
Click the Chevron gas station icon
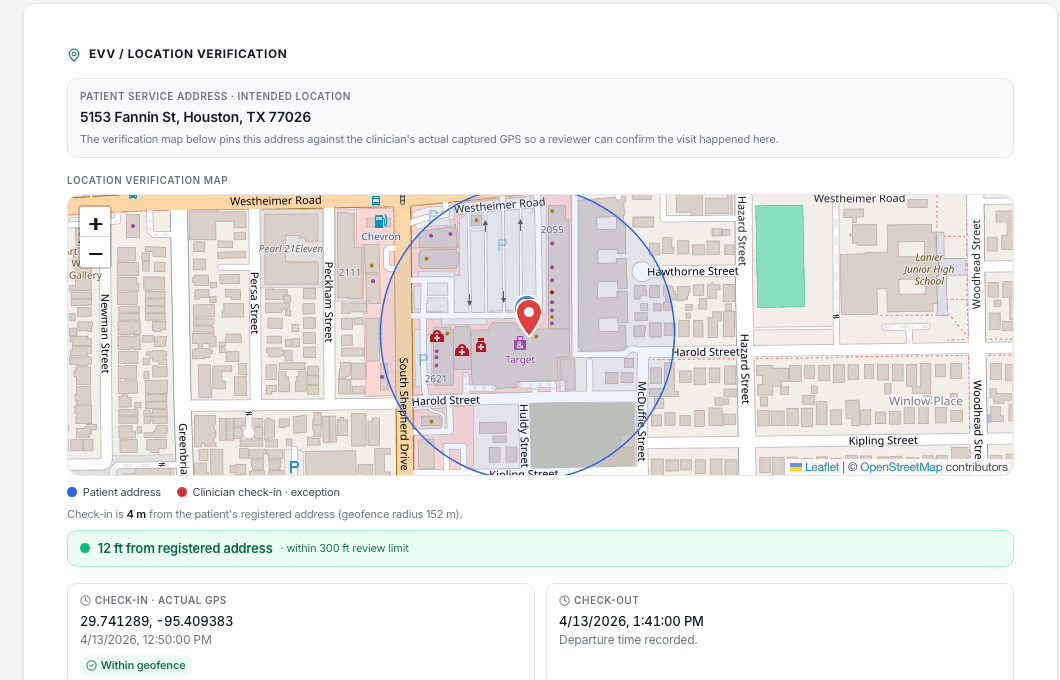[381, 221]
